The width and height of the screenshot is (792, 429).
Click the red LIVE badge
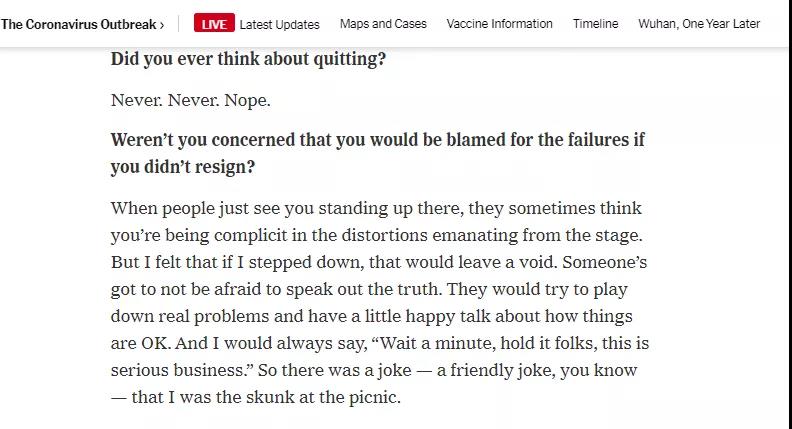click(x=213, y=24)
